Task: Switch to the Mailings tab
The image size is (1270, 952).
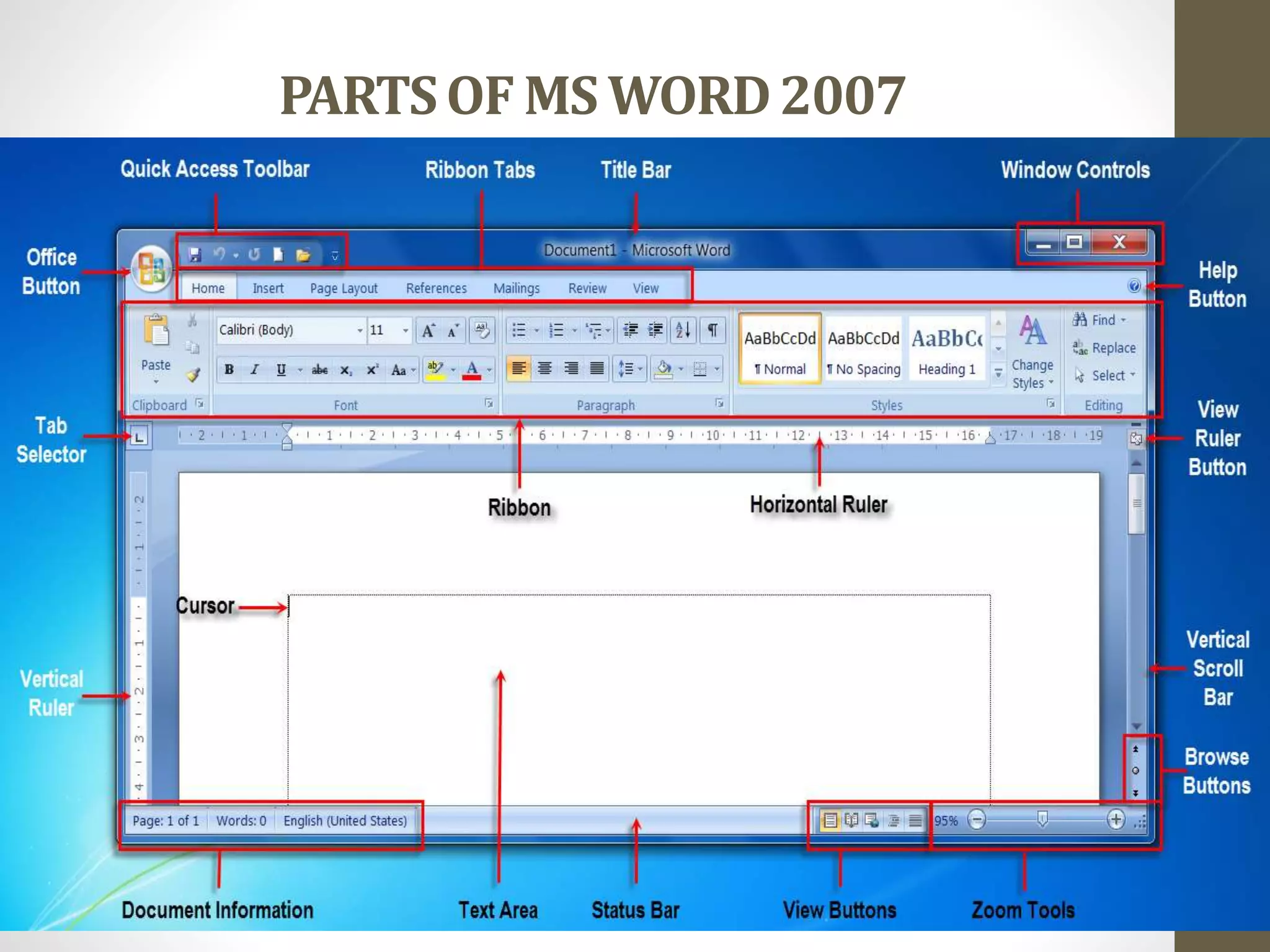Action: pyautogui.click(x=517, y=288)
